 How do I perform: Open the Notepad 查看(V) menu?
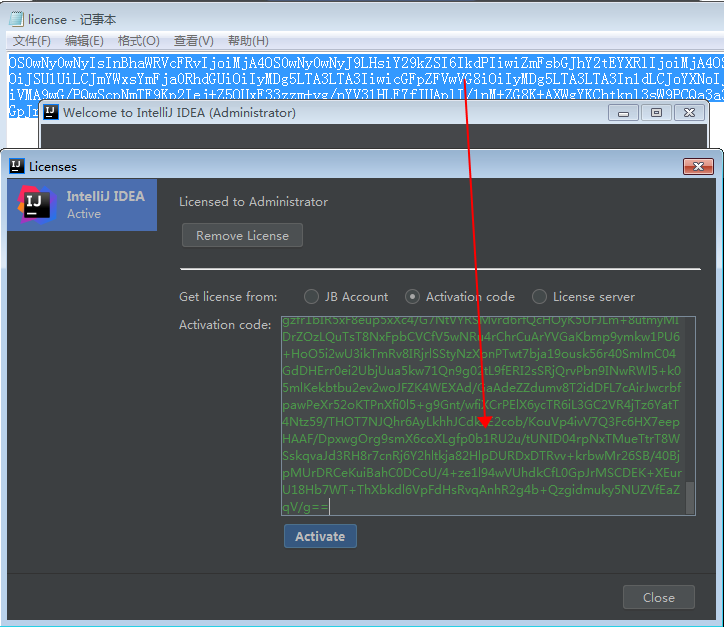(193, 41)
